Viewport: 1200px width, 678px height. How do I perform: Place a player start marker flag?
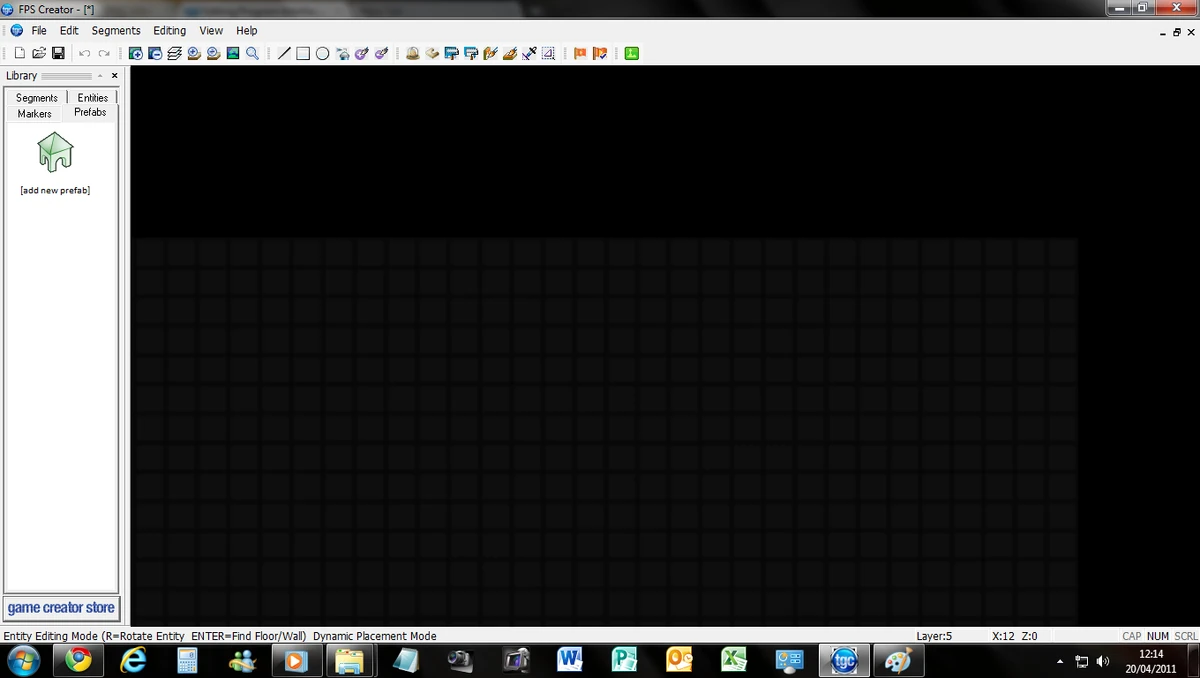pyautogui.click(x=579, y=53)
